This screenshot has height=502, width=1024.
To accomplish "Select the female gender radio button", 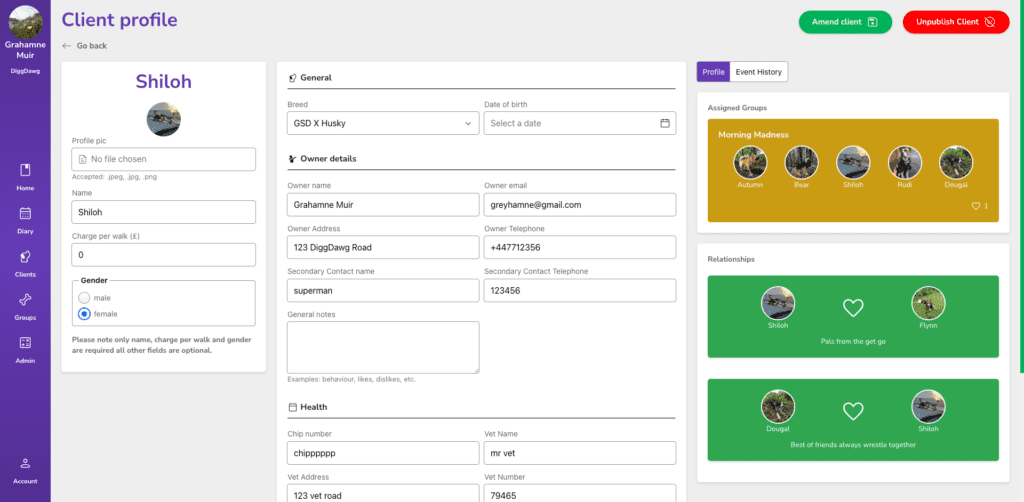I will pyautogui.click(x=85, y=314).
